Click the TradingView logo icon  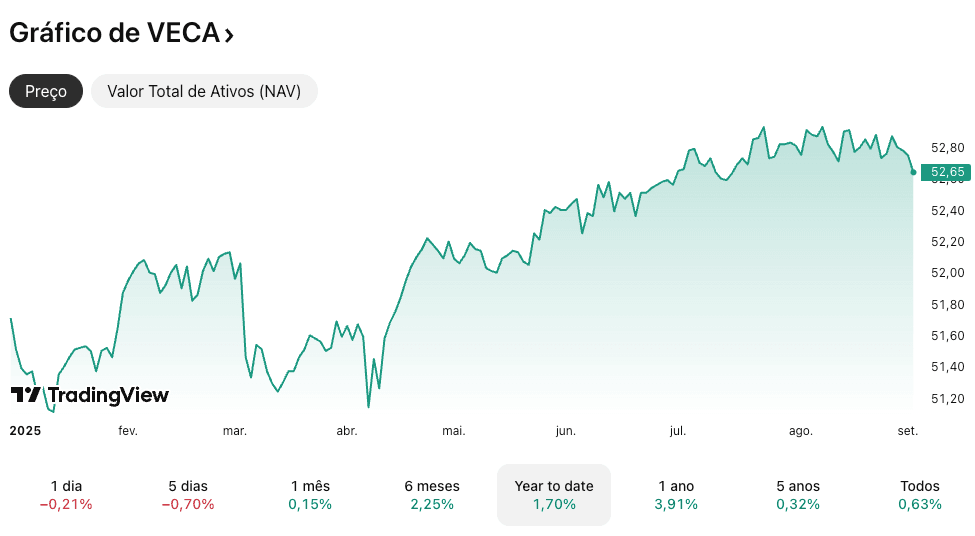26,395
